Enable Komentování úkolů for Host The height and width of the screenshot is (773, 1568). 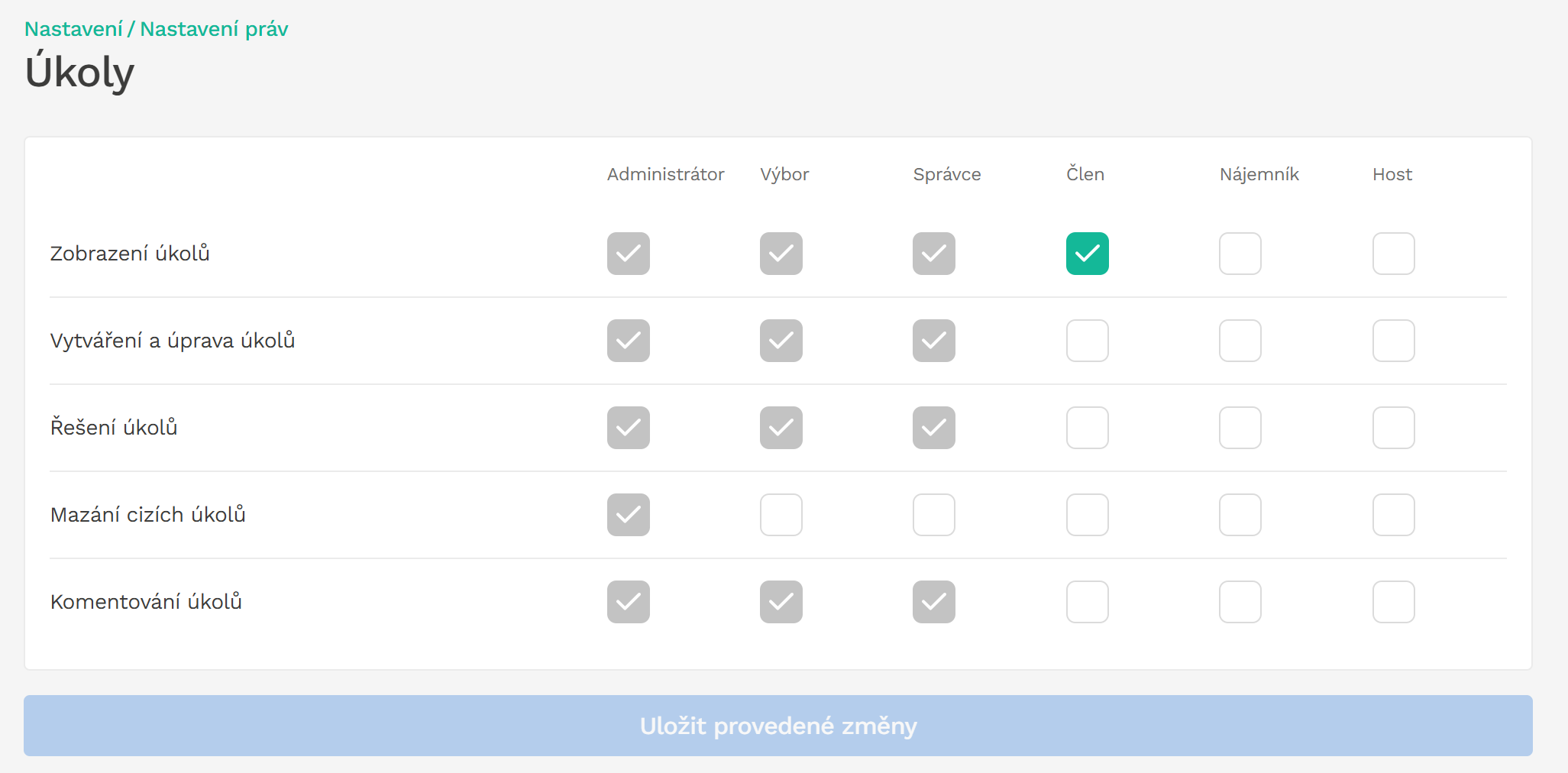point(1393,602)
